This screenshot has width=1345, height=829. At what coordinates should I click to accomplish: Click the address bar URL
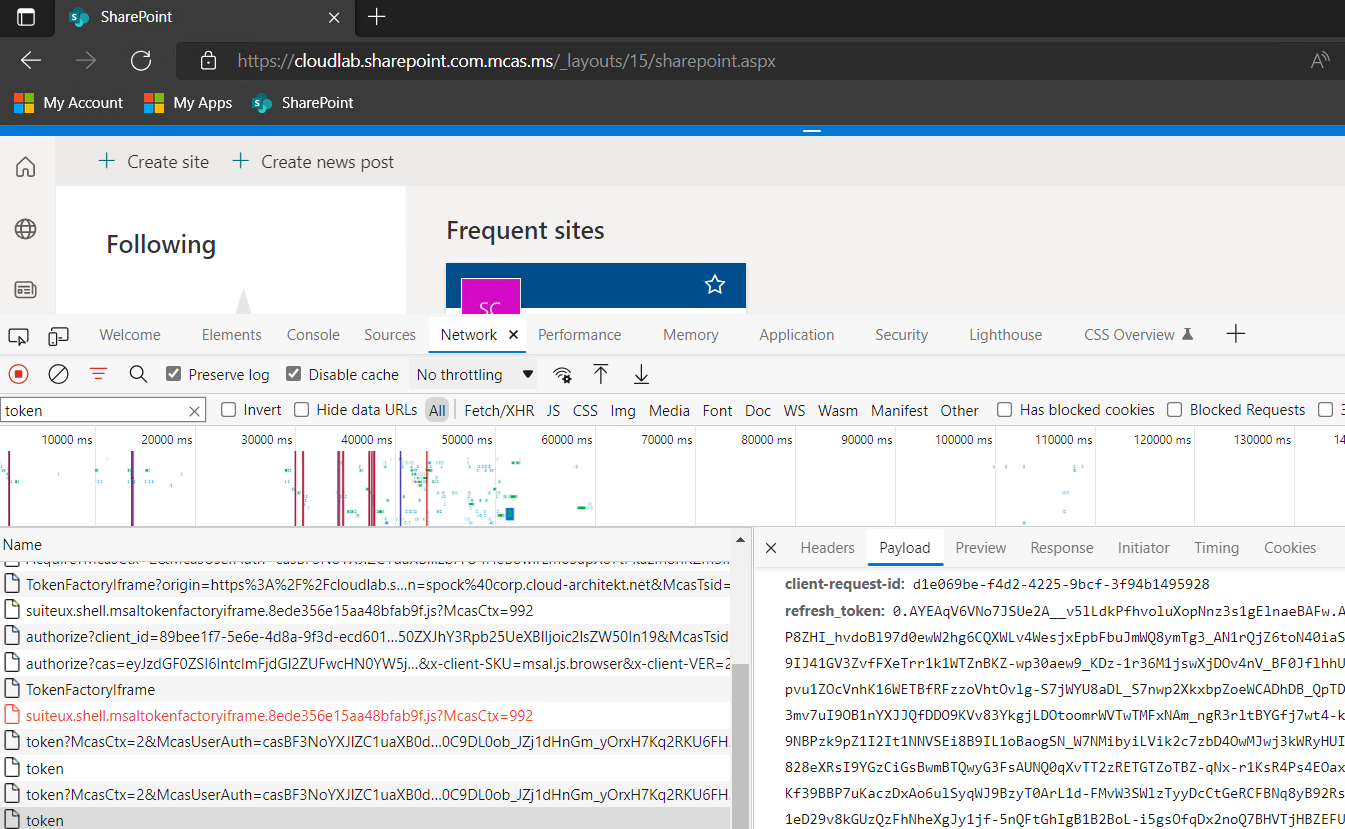click(506, 61)
